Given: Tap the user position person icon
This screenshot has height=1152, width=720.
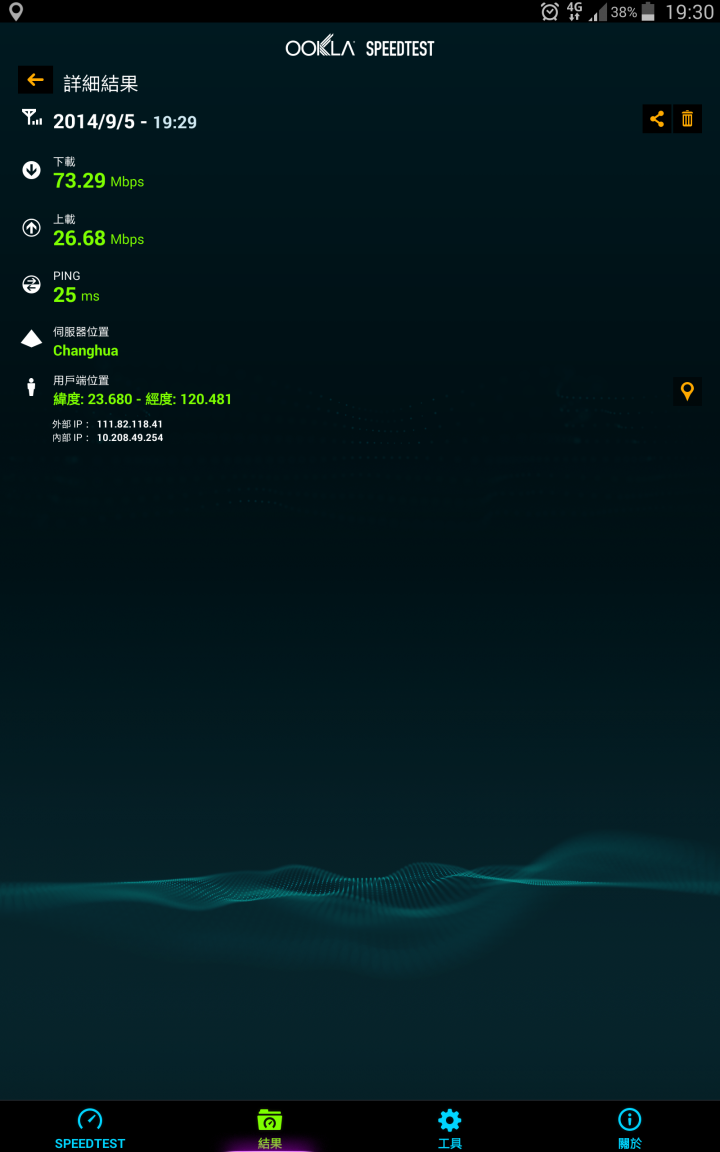Looking at the screenshot, I should [31, 386].
